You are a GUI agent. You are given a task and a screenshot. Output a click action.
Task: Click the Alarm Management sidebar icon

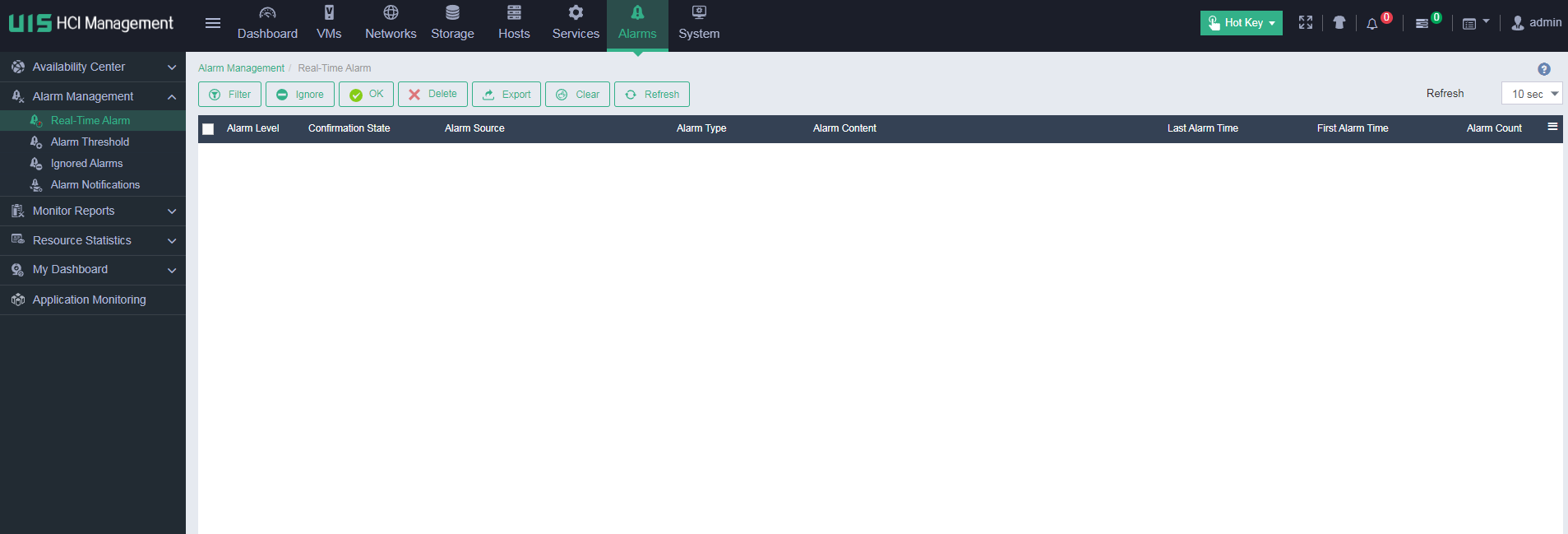pyautogui.click(x=18, y=96)
